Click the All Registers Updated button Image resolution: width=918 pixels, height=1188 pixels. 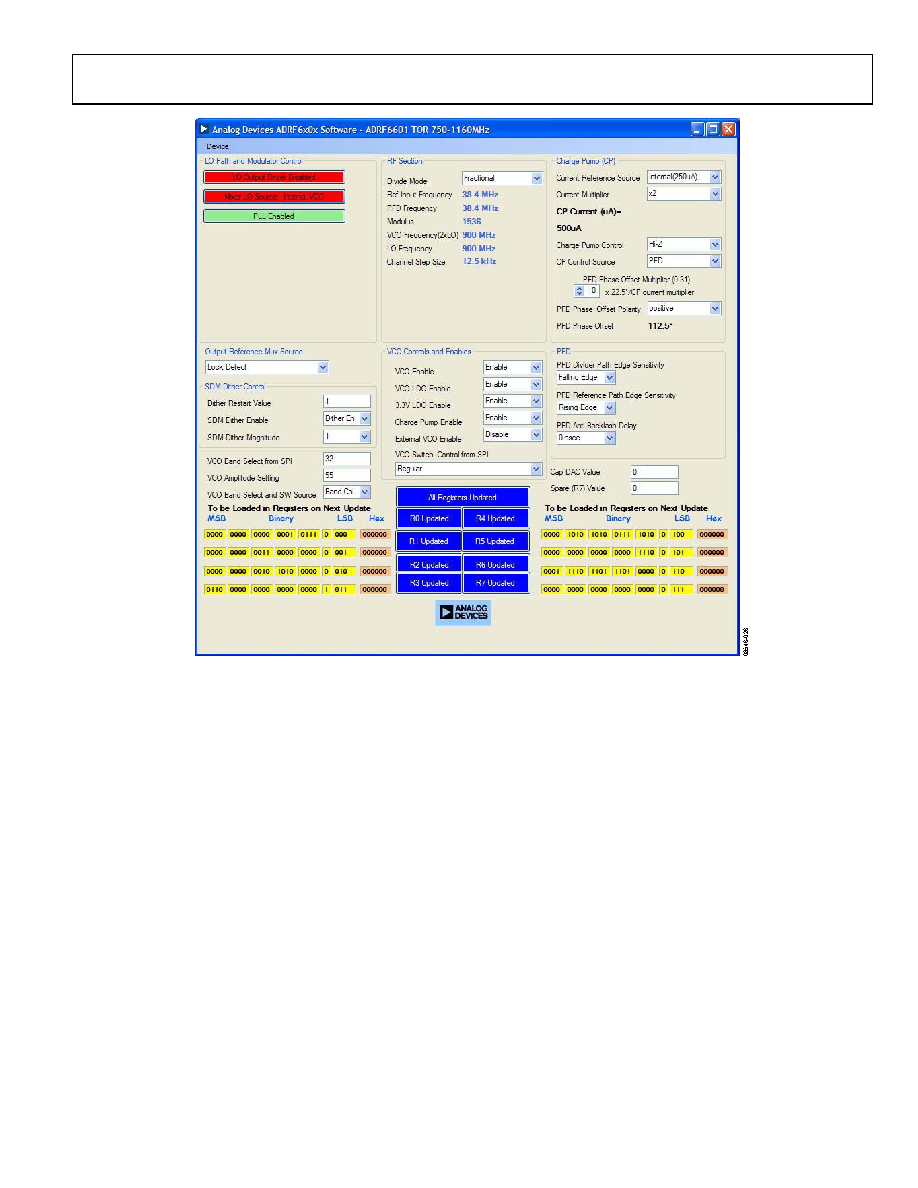(x=463, y=497)
